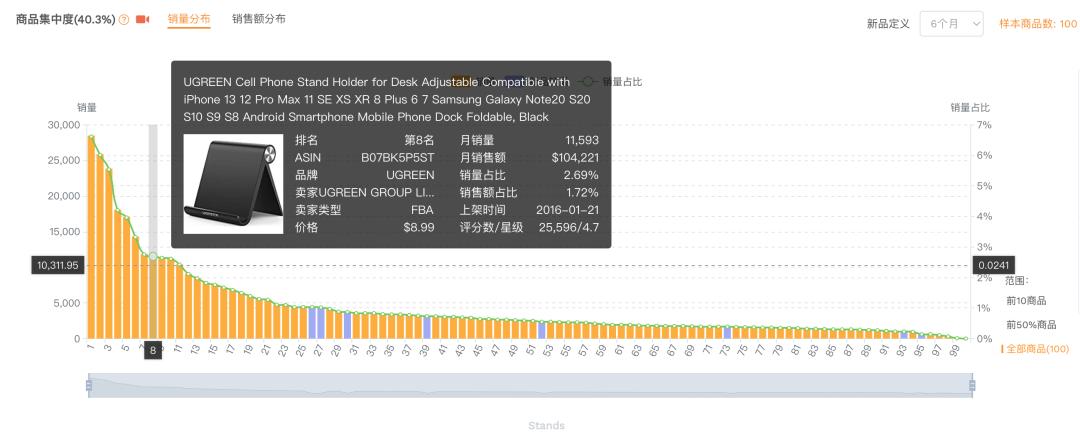
Task: Click the product title starting UGREEN Cell Phone Stand
Action: click(387, 100)
